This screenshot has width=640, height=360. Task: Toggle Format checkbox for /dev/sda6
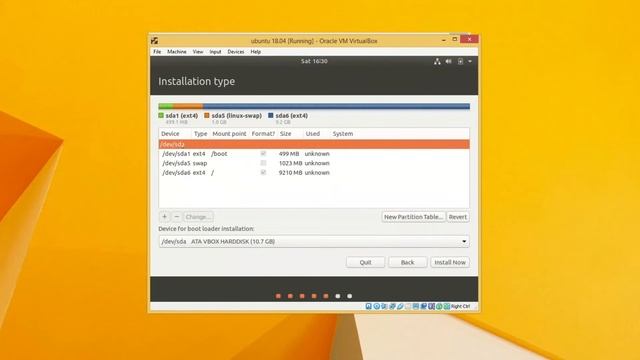coord(263,172)
